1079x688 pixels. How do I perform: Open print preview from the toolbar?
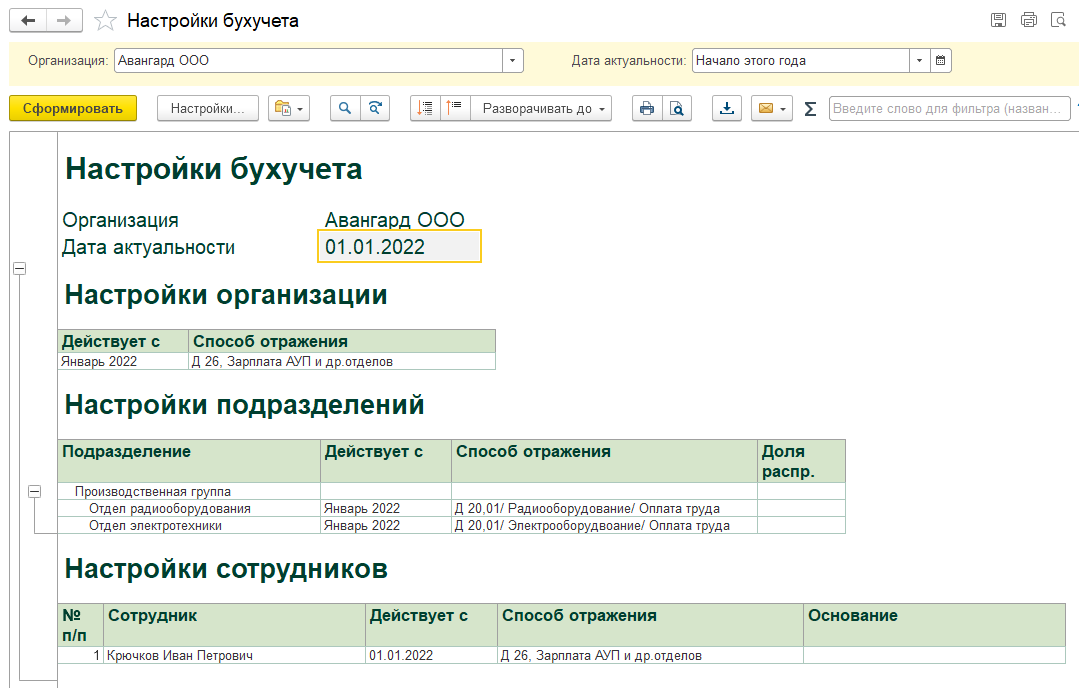tap(677, 109)
